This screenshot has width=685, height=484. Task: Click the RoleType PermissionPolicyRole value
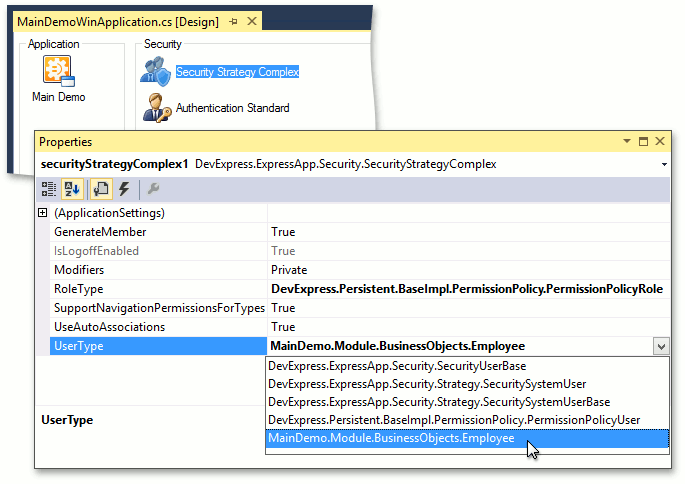(467, 289)
